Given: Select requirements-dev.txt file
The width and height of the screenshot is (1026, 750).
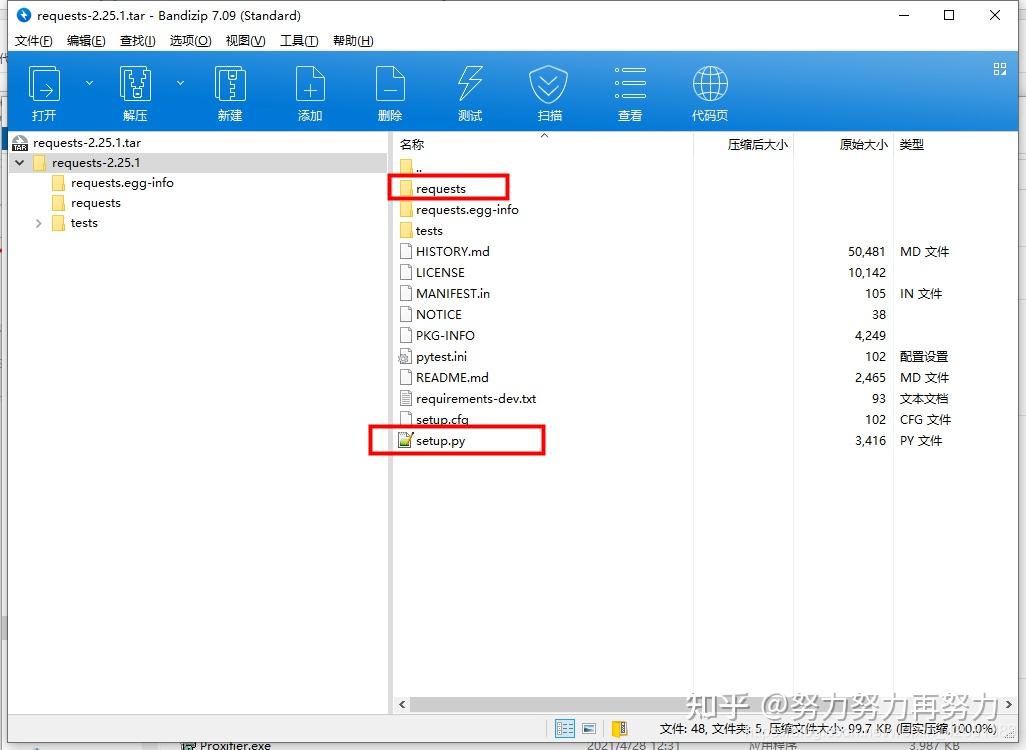Looking at the screenshot, I should pyautogui.click(x=476, y=398).
